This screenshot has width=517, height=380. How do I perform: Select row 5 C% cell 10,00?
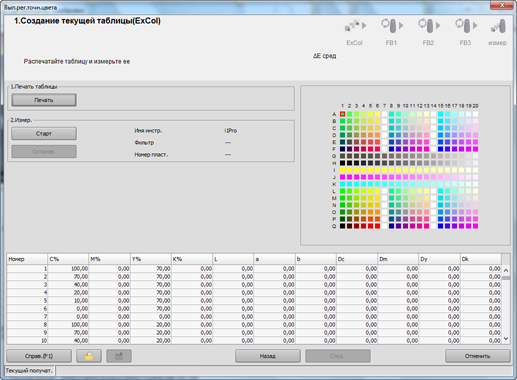point(68,301)
